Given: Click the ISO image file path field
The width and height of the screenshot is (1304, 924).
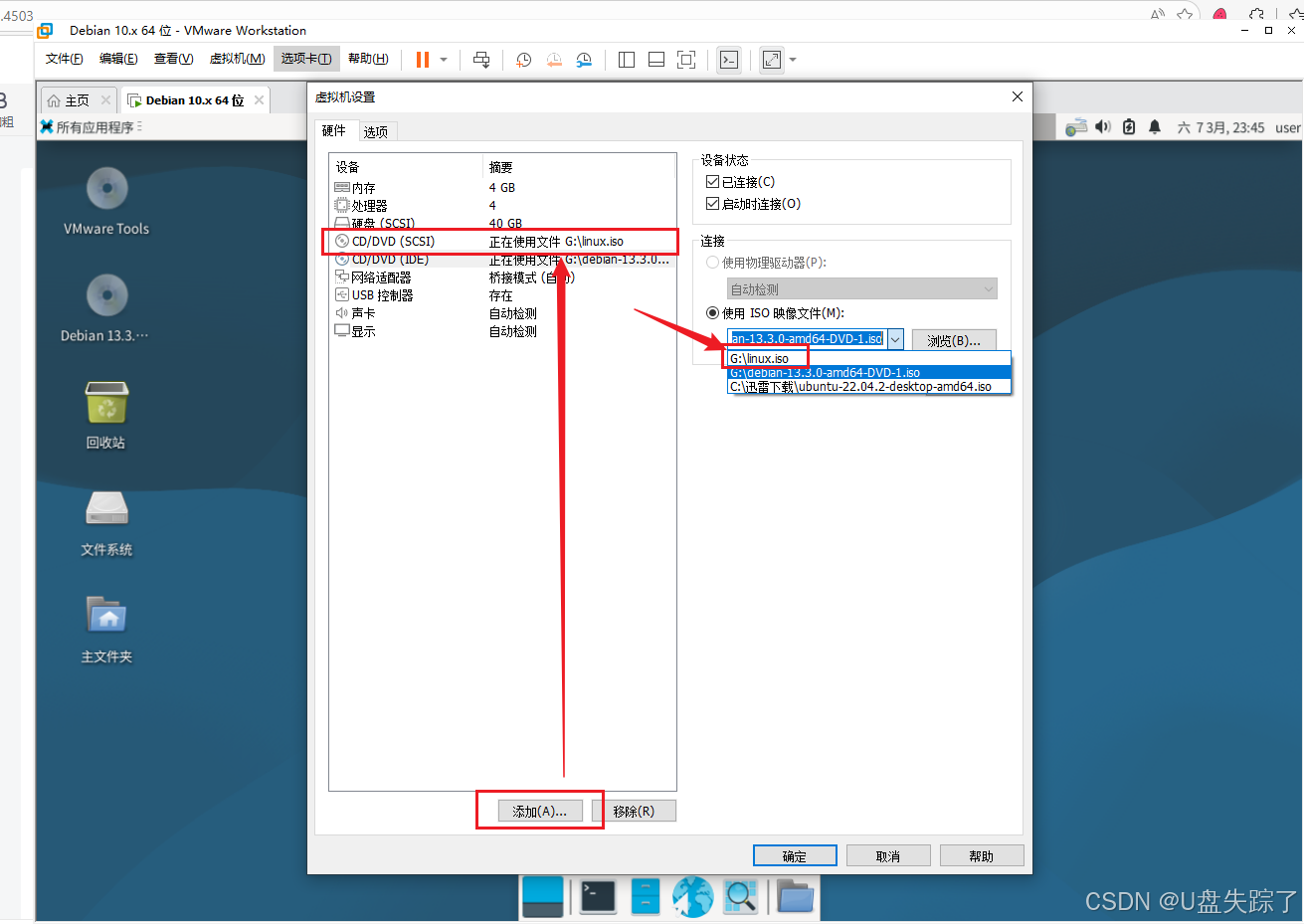Looking at the screenshot, I should tap(807, 339).
